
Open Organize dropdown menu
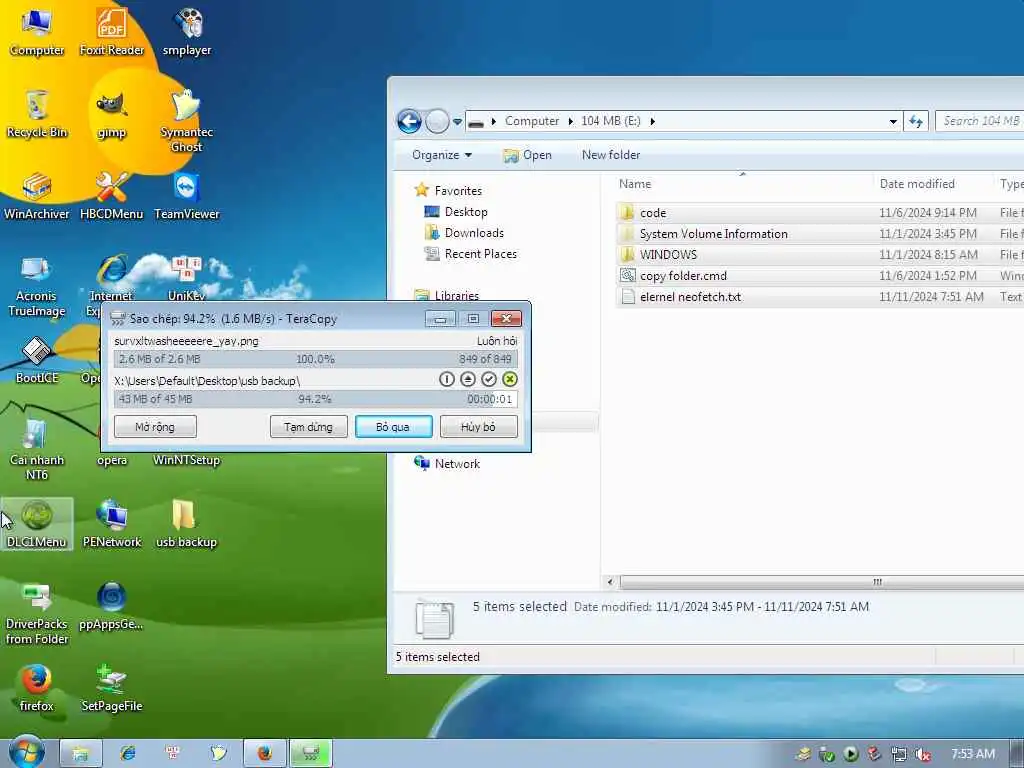click(x=441, y=155)
